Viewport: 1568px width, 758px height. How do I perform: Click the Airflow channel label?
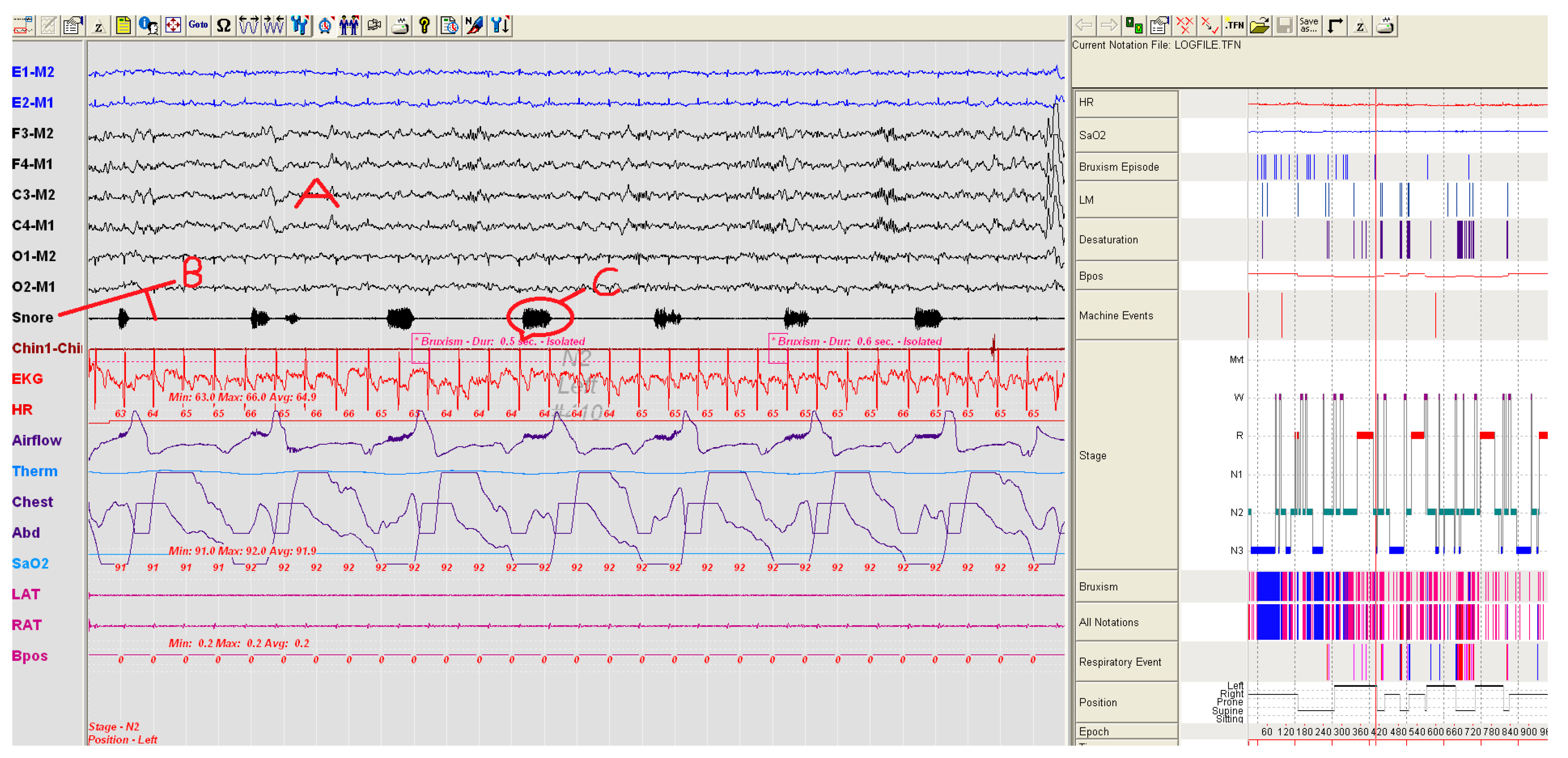37,440
